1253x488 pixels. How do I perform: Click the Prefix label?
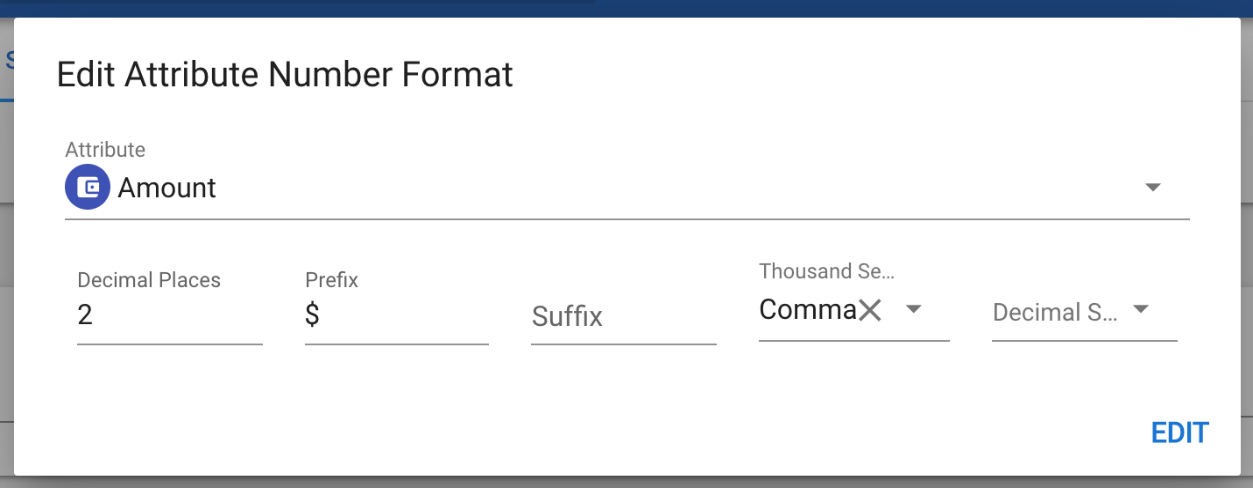(331, 280)
